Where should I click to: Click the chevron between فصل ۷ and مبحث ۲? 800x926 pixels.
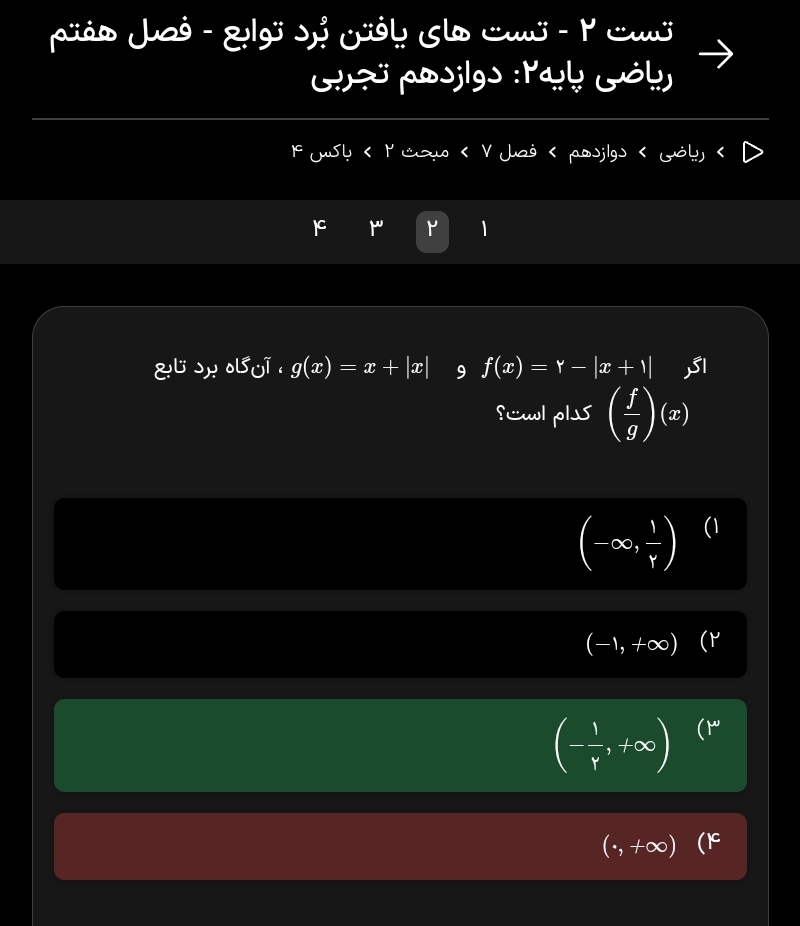click(x=464, y=152)
